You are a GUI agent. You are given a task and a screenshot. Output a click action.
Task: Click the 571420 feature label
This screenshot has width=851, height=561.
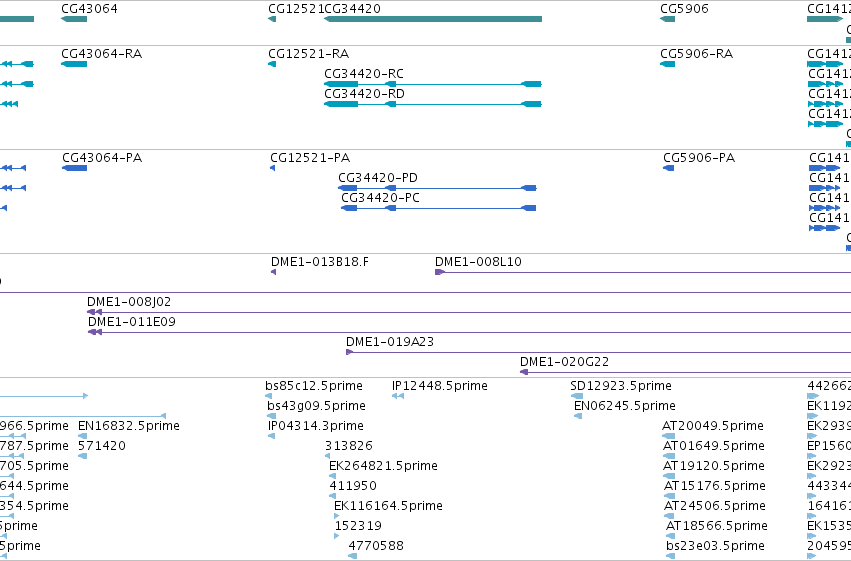tap(101, 446)
